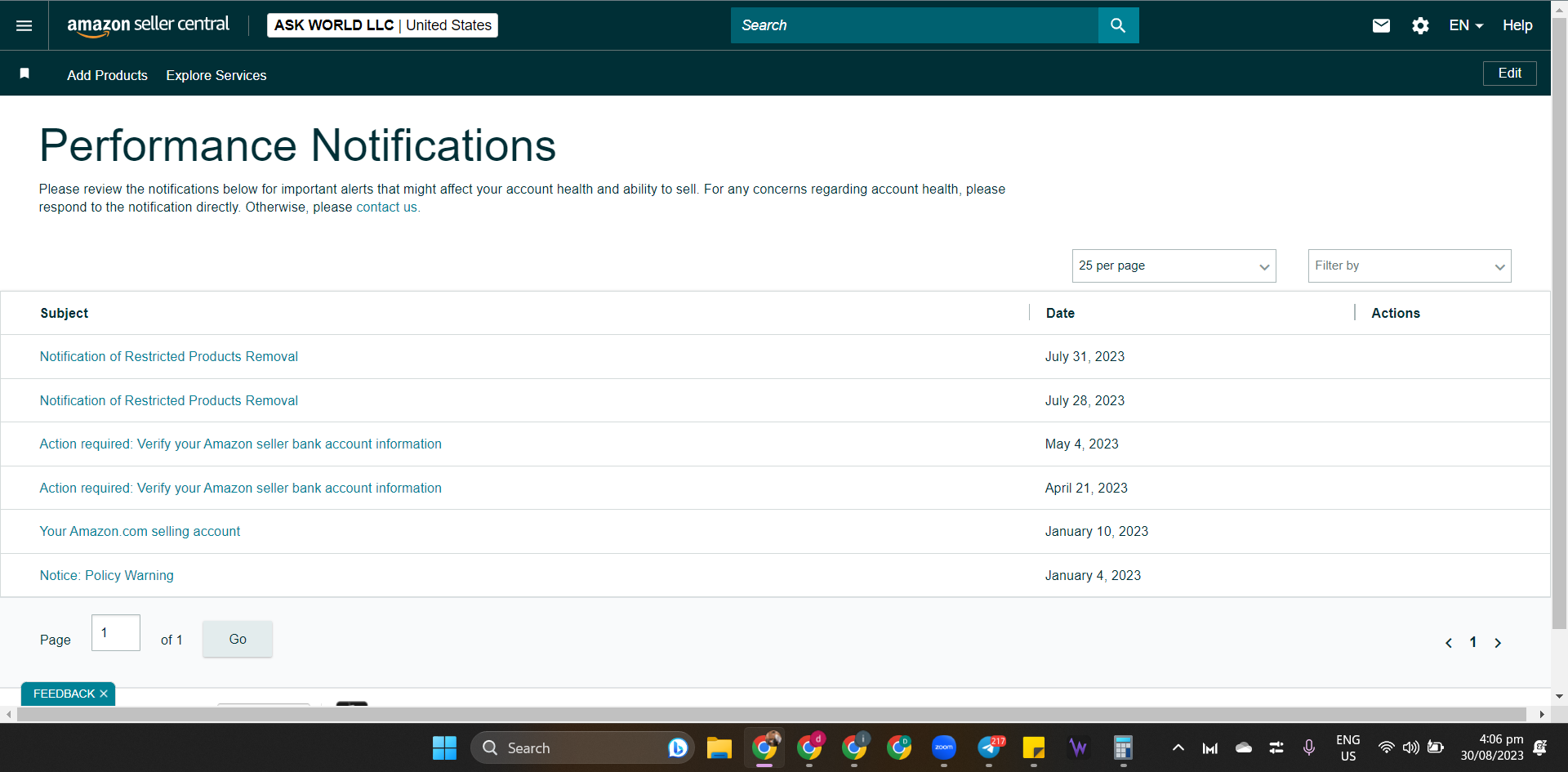Click the vertical page scrollbar
This screenshot has width=1568, height=772.
point(1559,323)
